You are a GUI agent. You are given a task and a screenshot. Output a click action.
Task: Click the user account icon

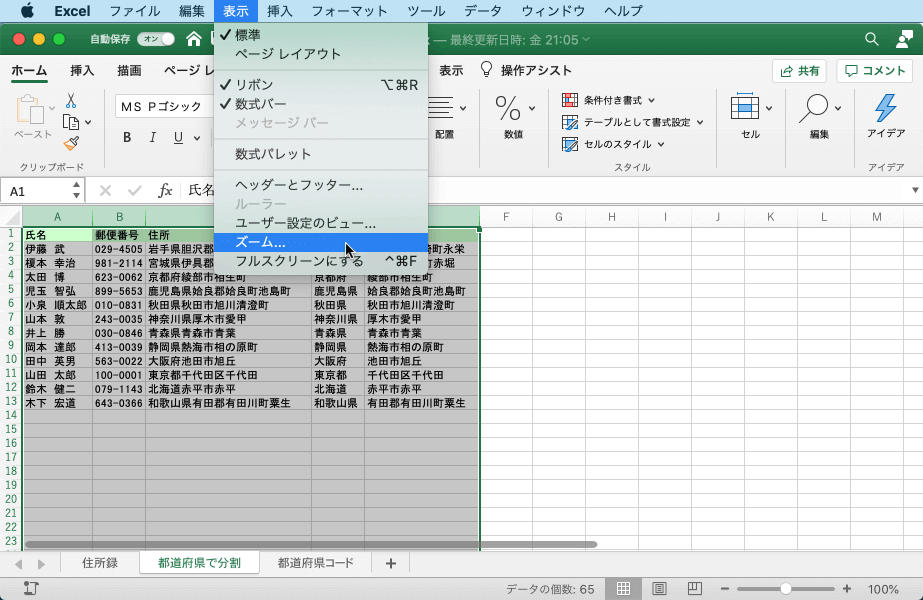904,39
